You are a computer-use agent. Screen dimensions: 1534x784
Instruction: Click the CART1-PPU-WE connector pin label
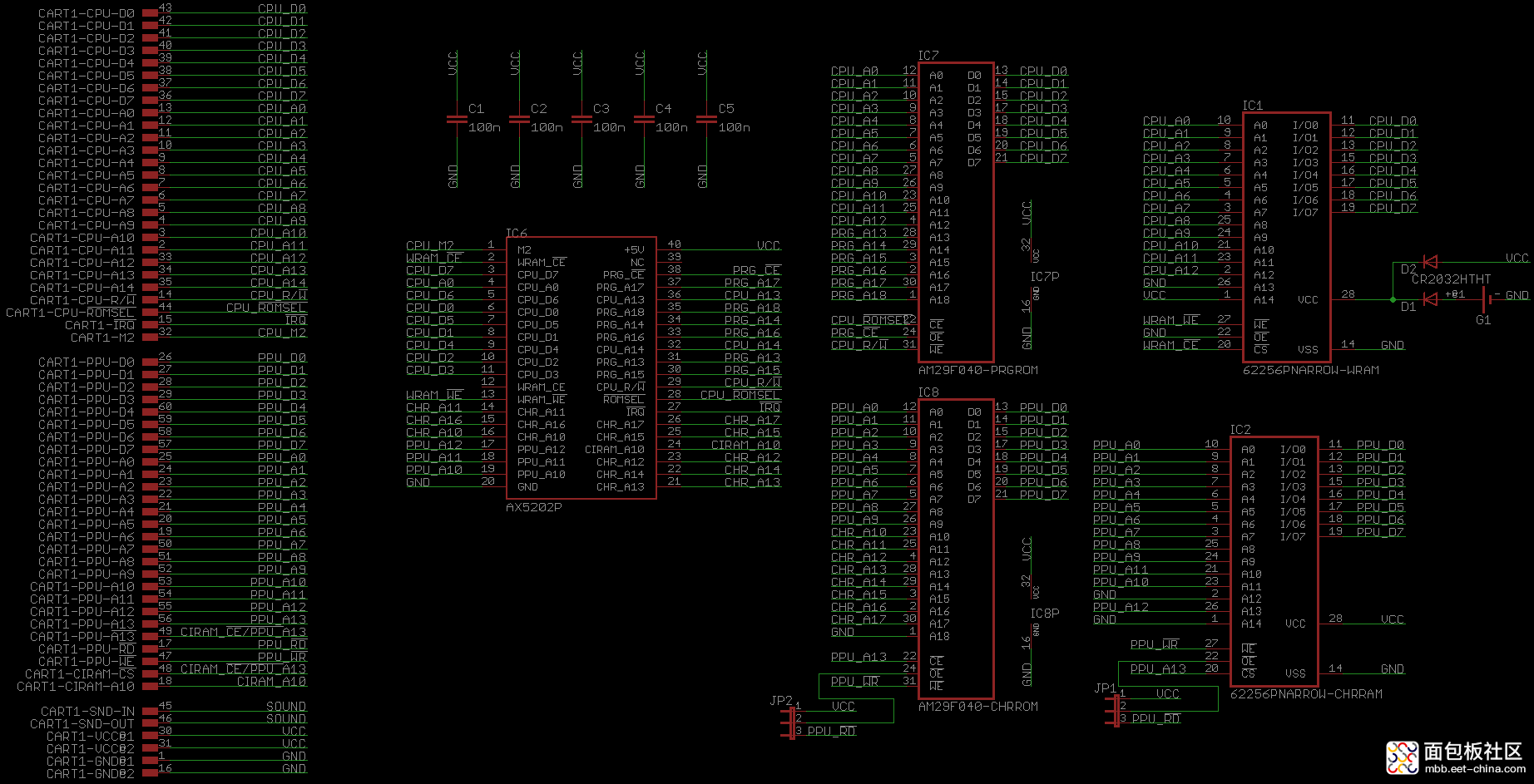coord(87,662)
